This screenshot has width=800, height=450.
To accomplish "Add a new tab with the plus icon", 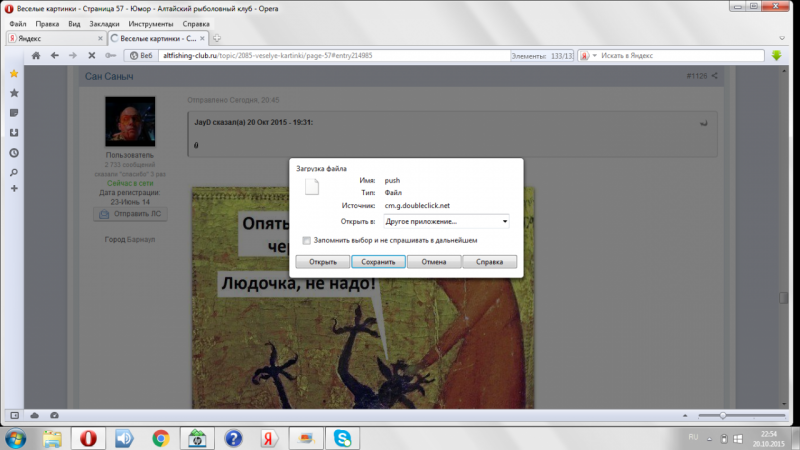I will click(217, 38).
